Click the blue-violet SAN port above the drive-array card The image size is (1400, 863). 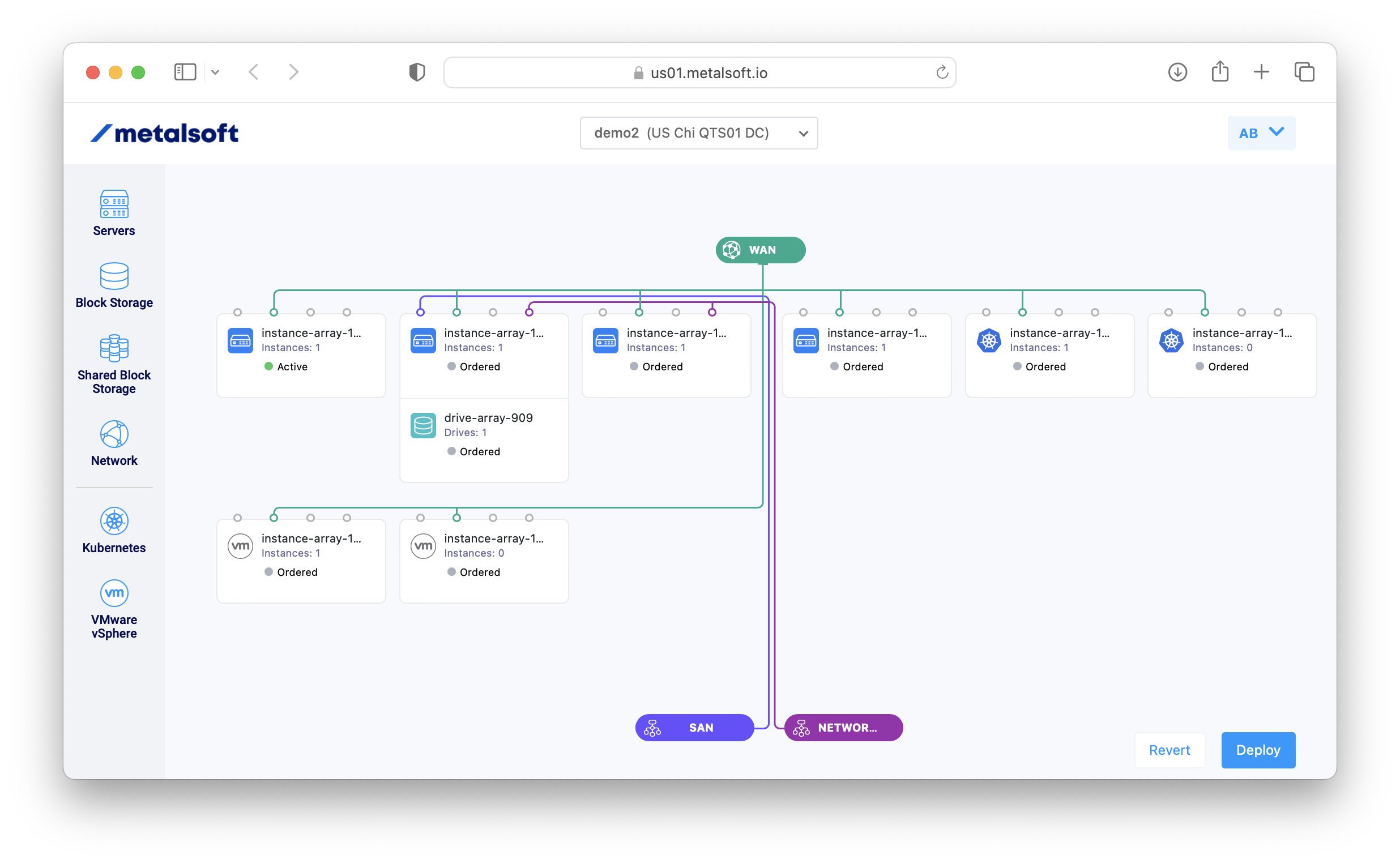pos(420,312)
